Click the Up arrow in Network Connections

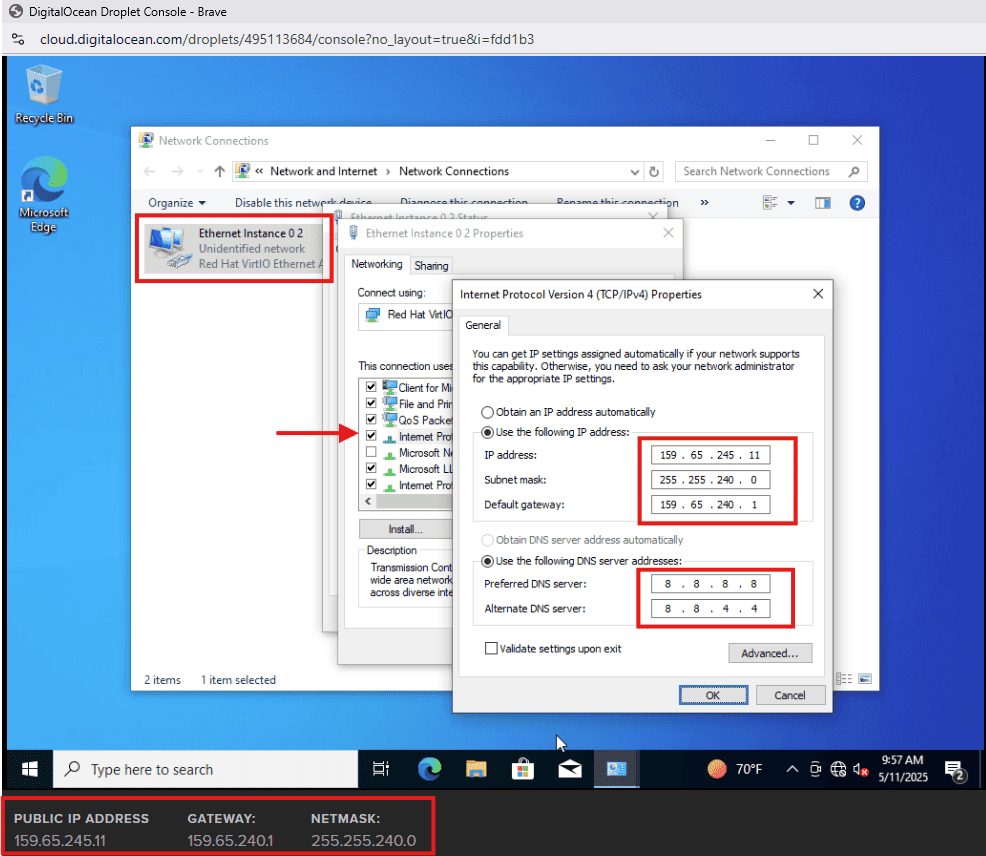219,171
